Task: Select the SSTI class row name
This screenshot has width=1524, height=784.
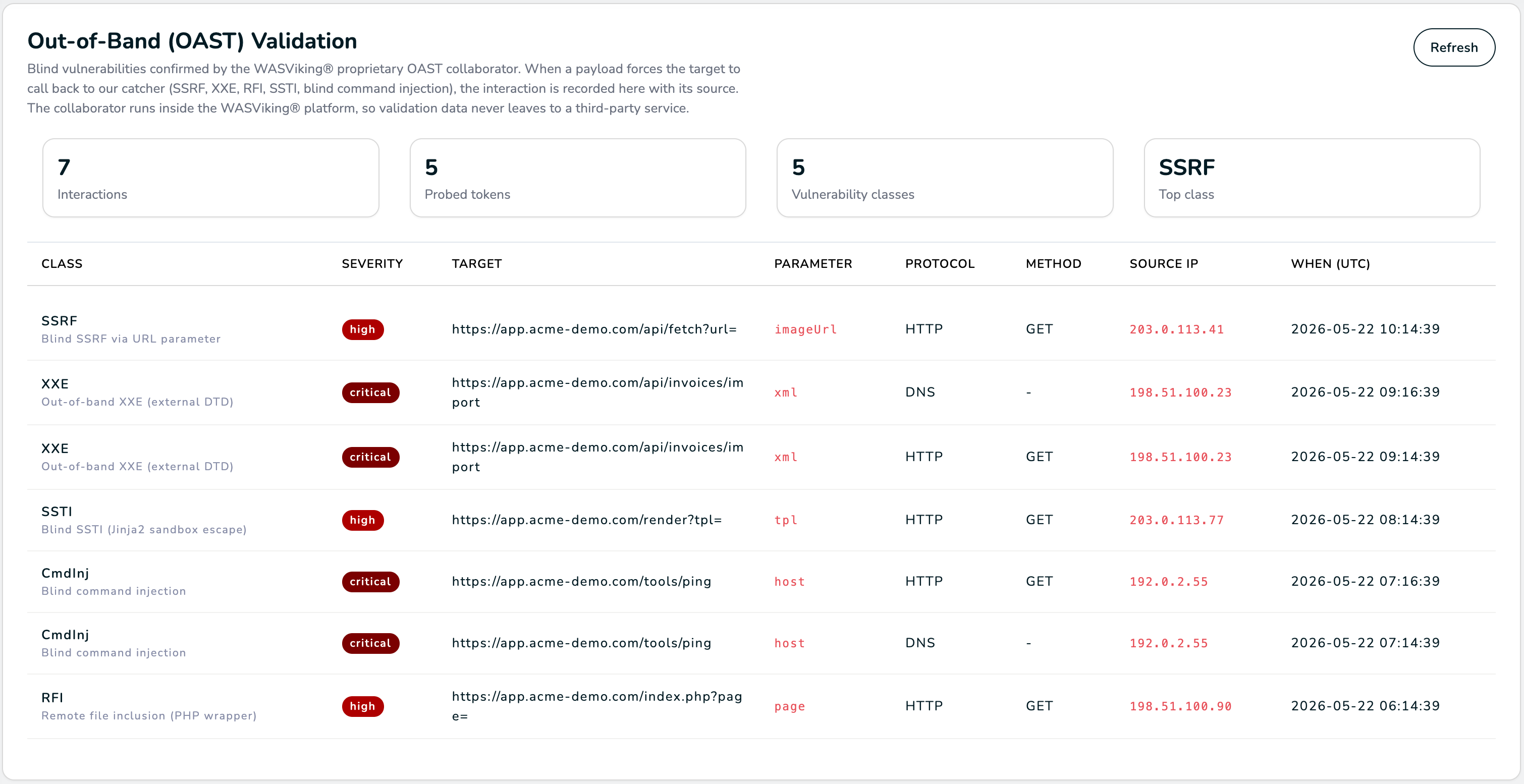Action: [57, 512]
